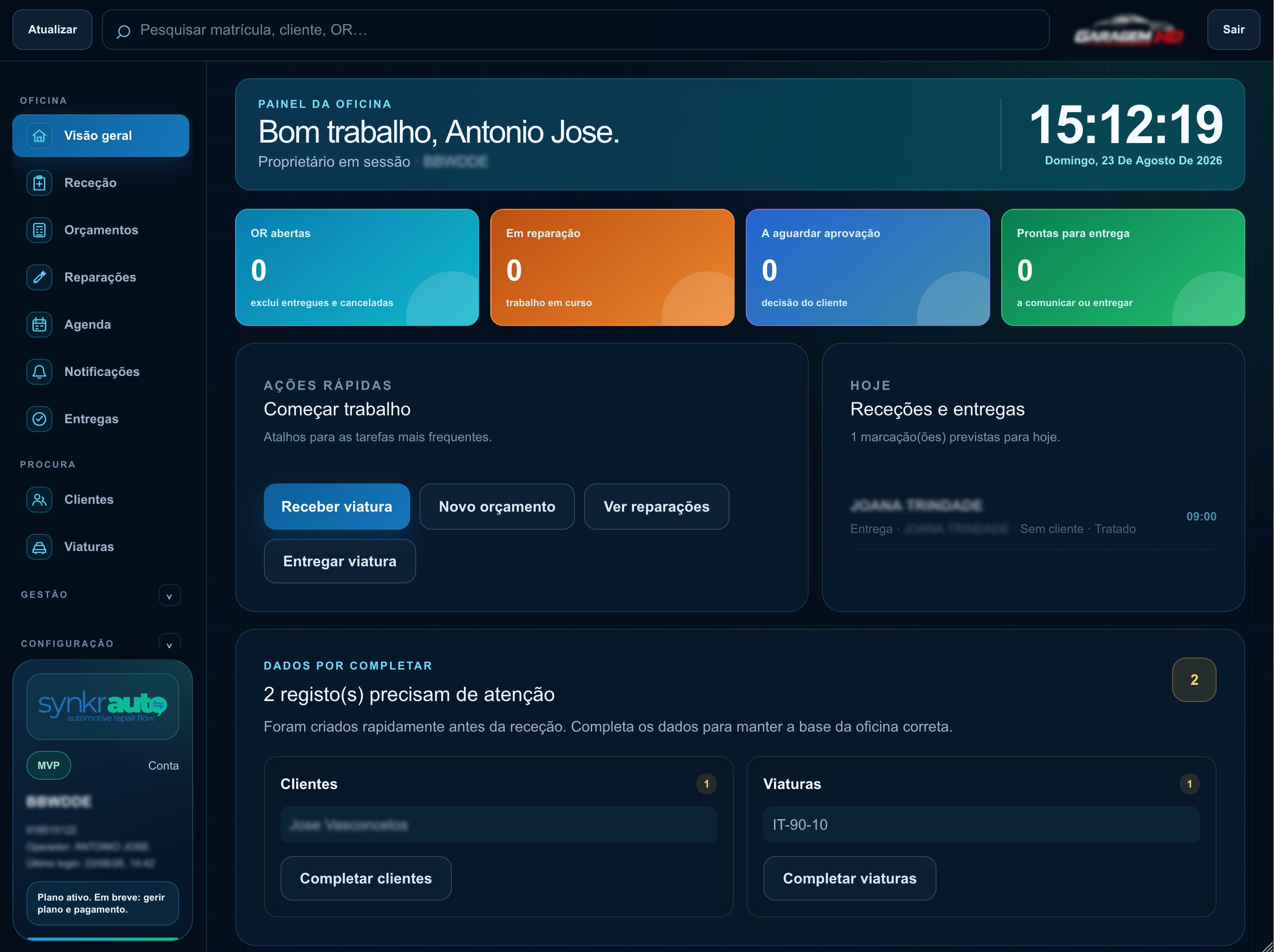
Task: Click Receber viatura button
Action: point(337,506)
